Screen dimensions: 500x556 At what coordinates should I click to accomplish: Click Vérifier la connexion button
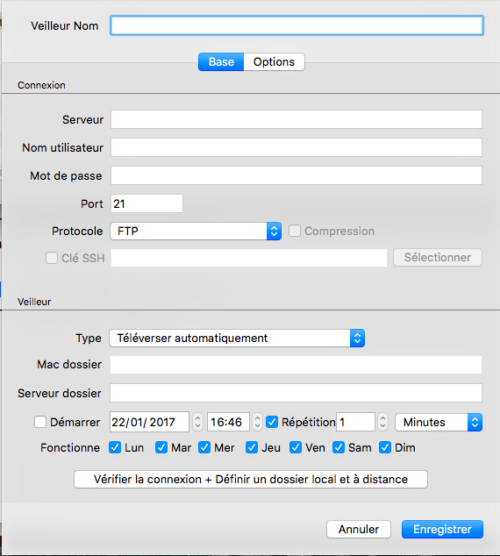pos(251,479)
